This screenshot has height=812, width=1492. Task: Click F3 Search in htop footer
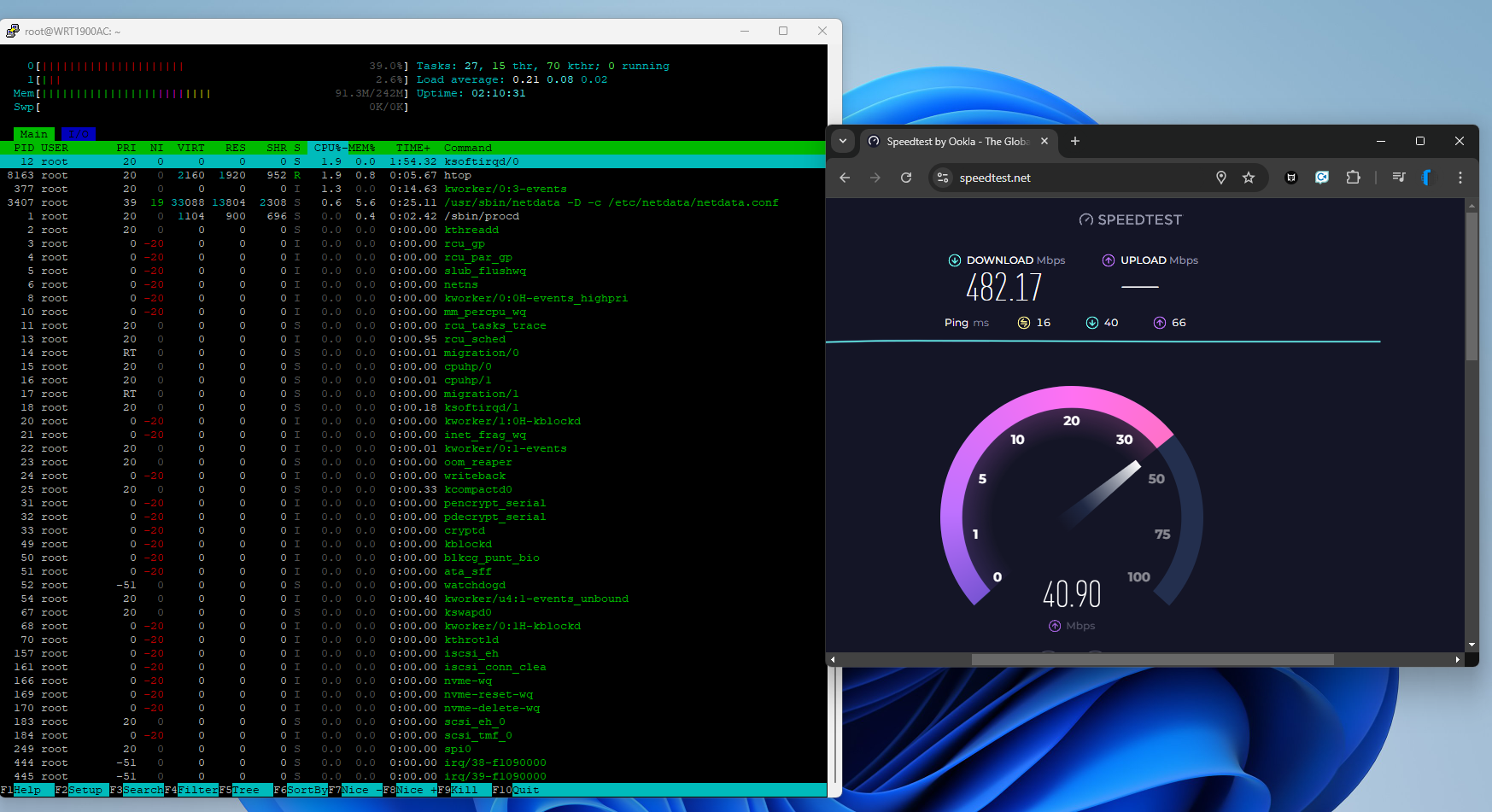(x=137, y=790)
